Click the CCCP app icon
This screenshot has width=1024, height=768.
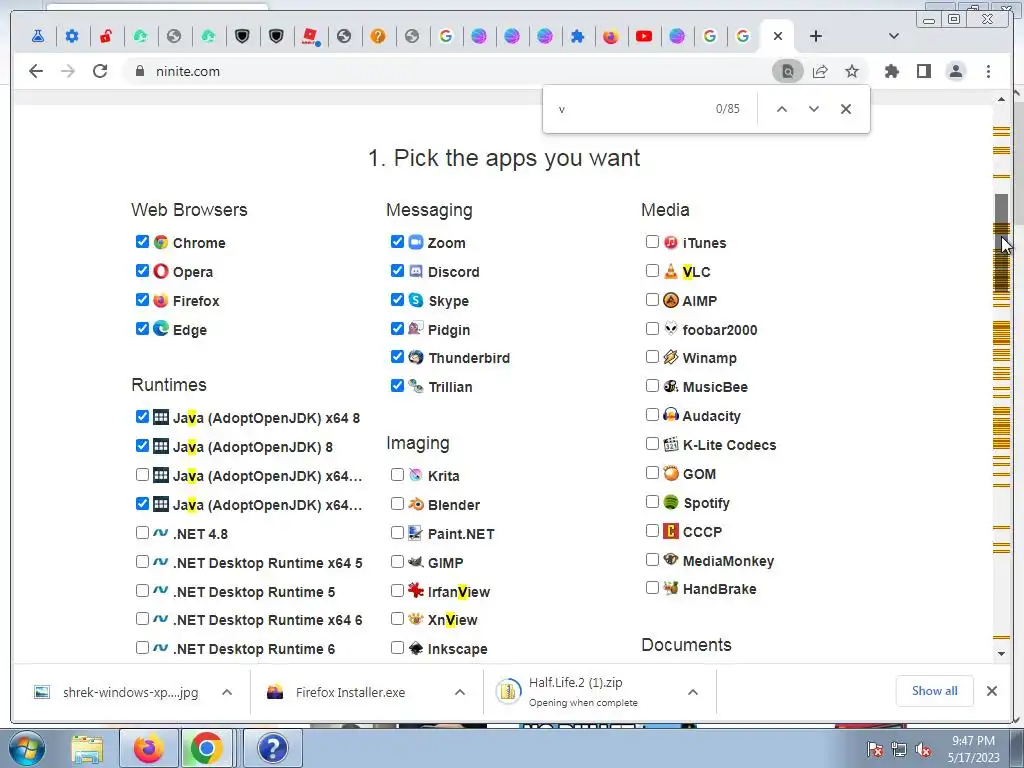coord(671,531)
